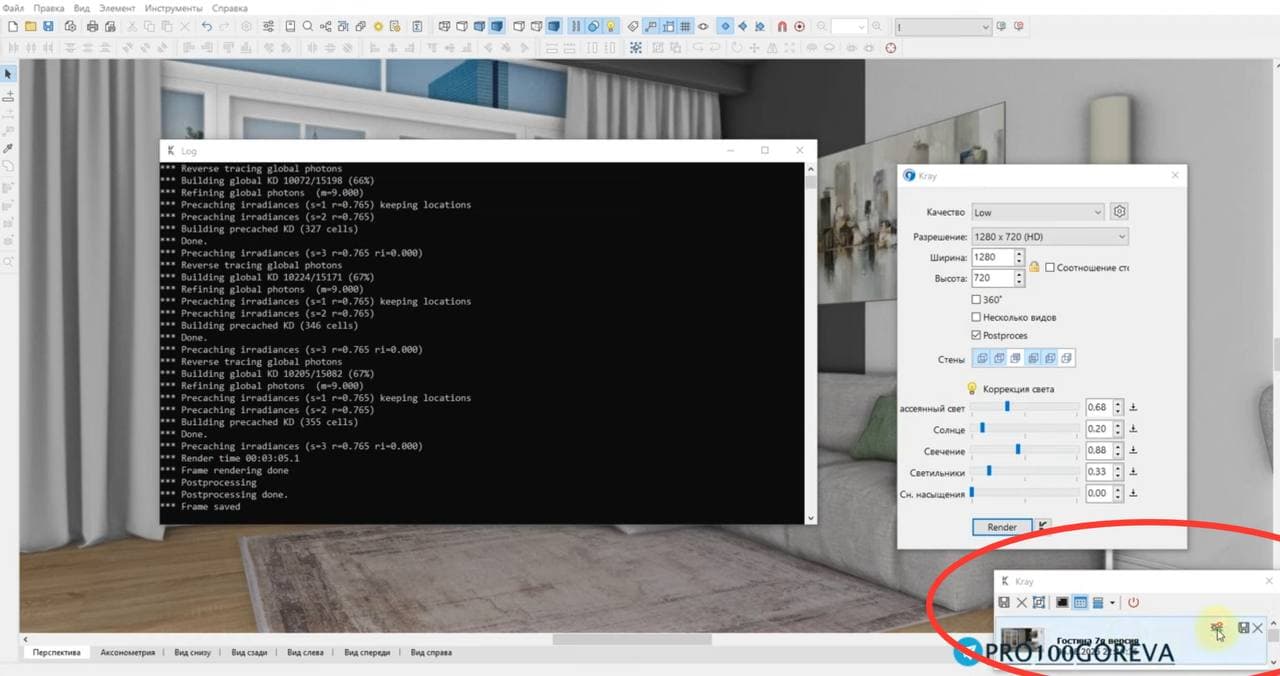Enable the 360° checkbox
The height and width of the screenshot is (676, 1280).
click(976, 299)
